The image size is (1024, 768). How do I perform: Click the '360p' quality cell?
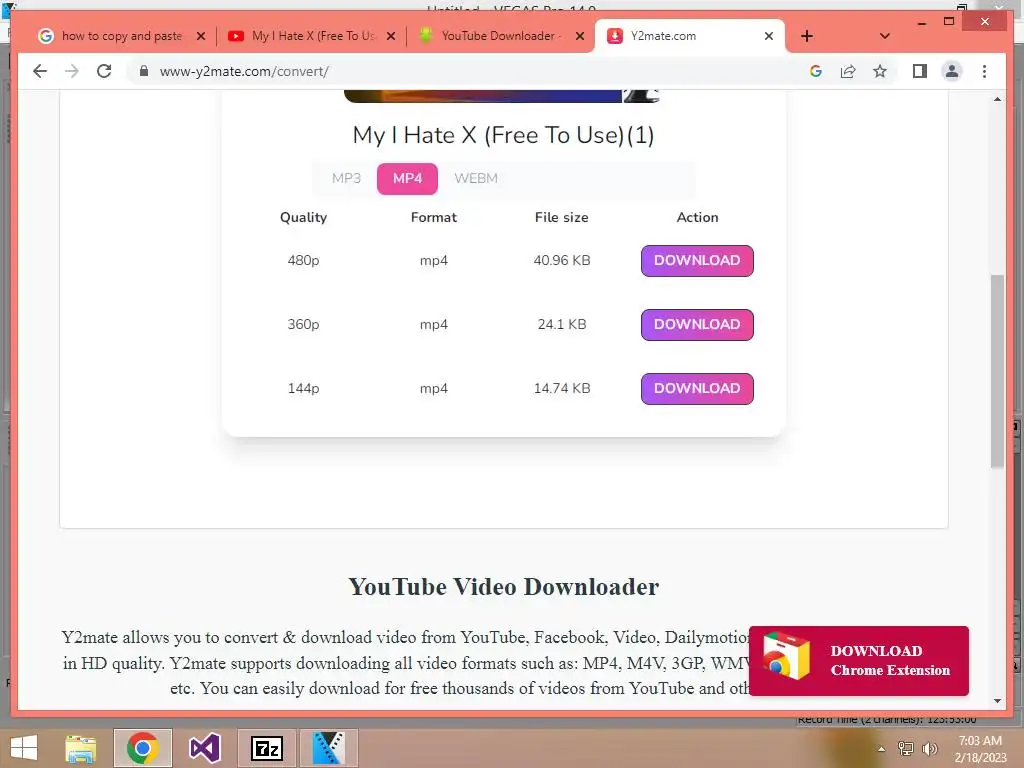[303, 325]
